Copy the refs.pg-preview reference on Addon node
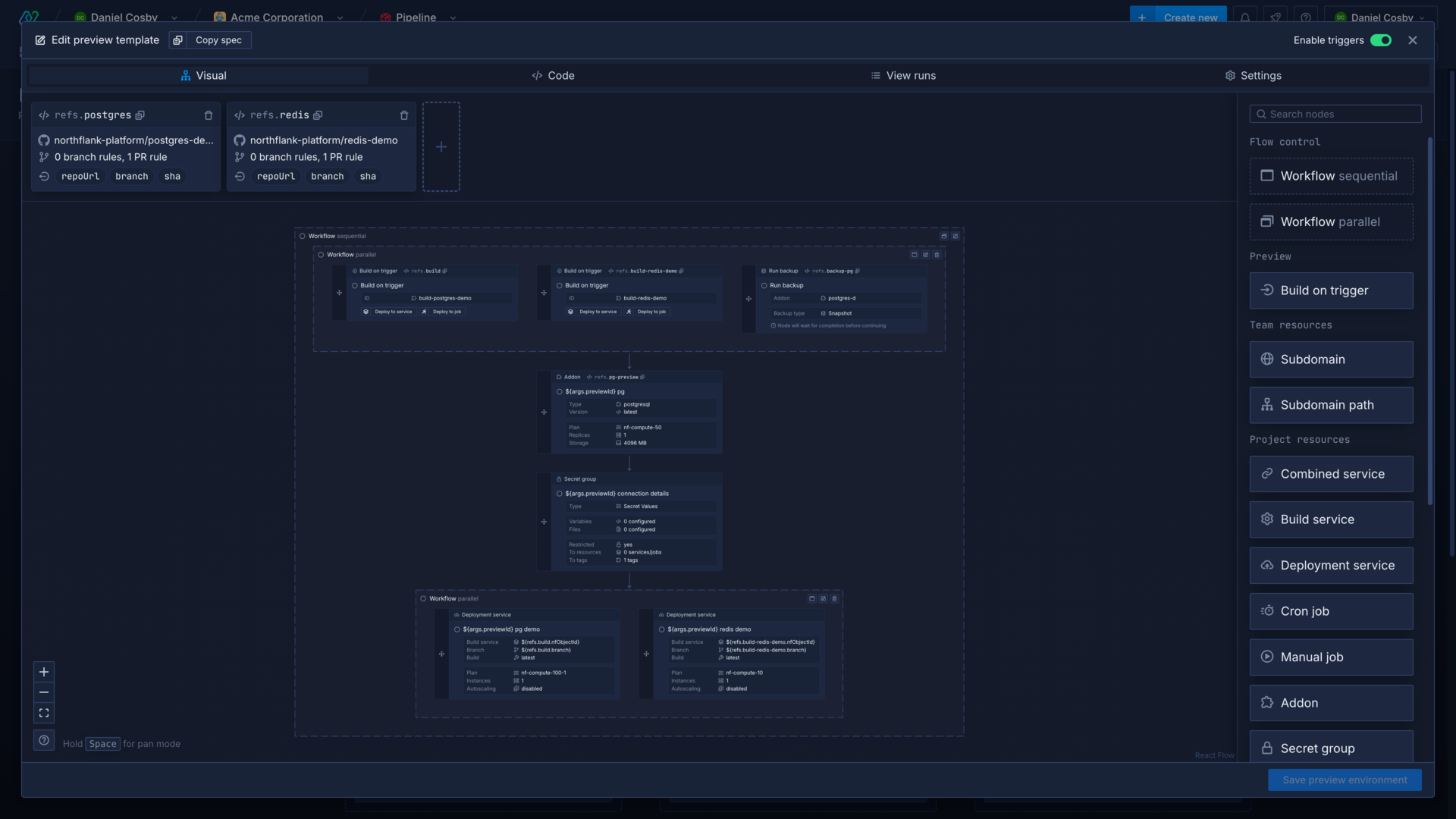1456x819 pixels. point(642,377)
